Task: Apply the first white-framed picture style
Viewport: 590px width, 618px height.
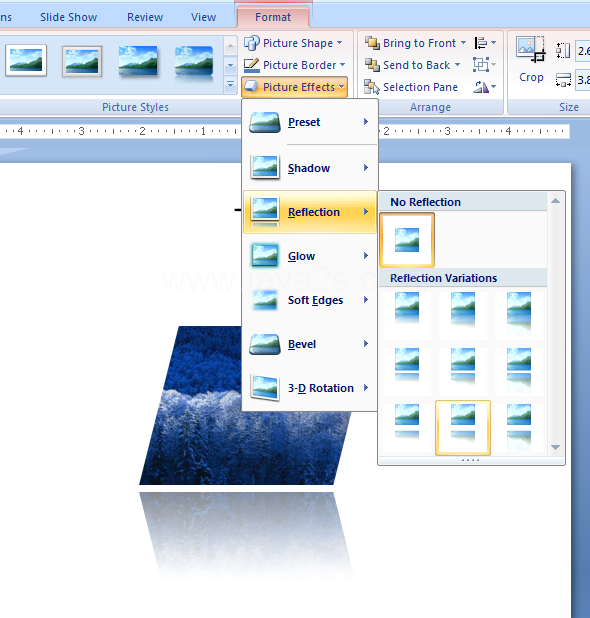Action: pos(26,60)
